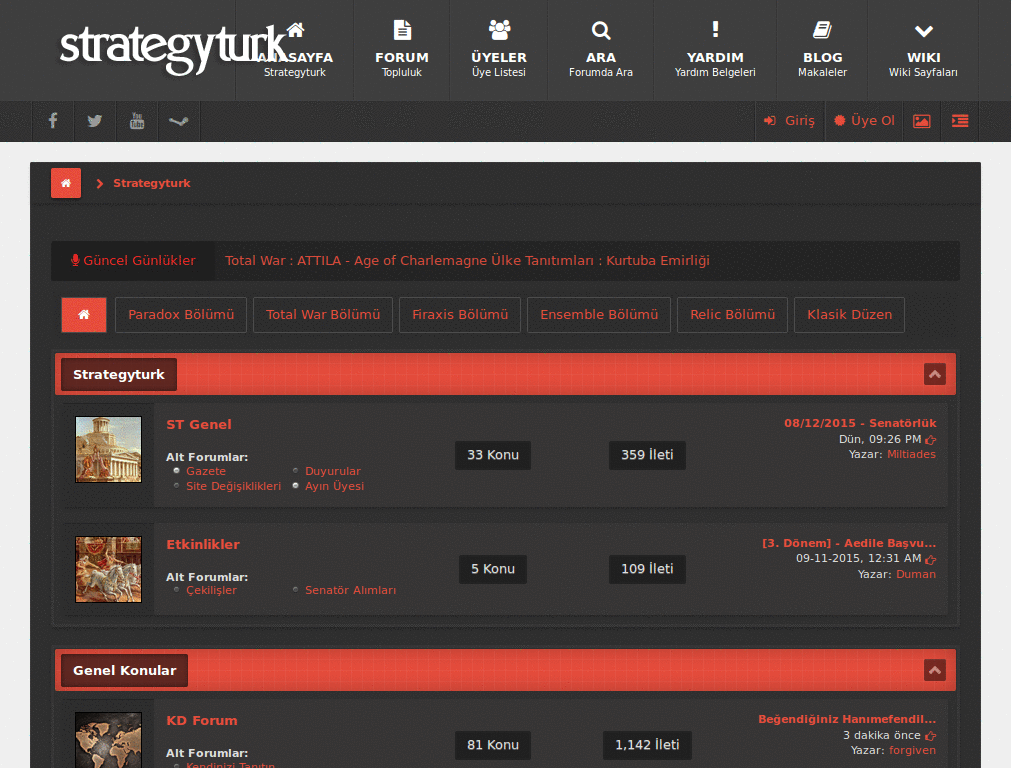Select the Total War Bölümü tab
This screenshot has width=1024, height=768.
(323, 315)
